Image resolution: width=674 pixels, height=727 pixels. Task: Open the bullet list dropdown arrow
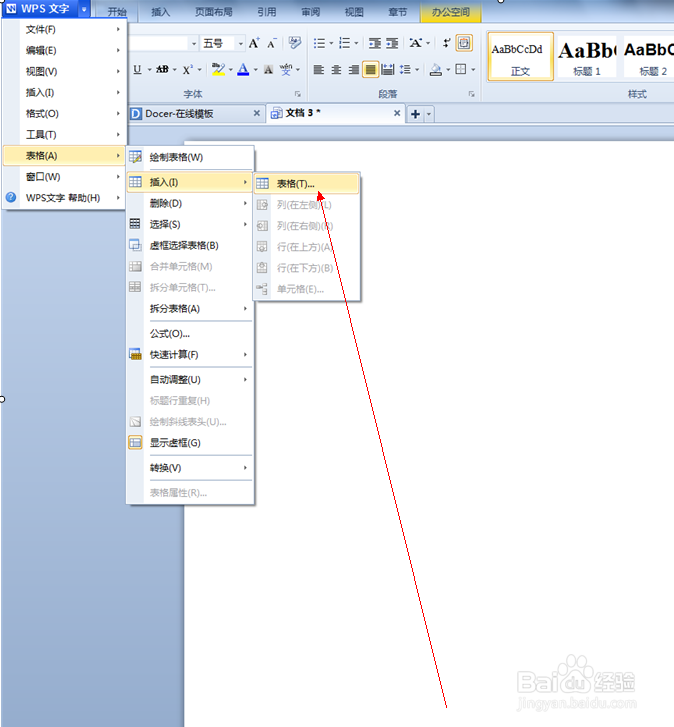click(331, 43)
